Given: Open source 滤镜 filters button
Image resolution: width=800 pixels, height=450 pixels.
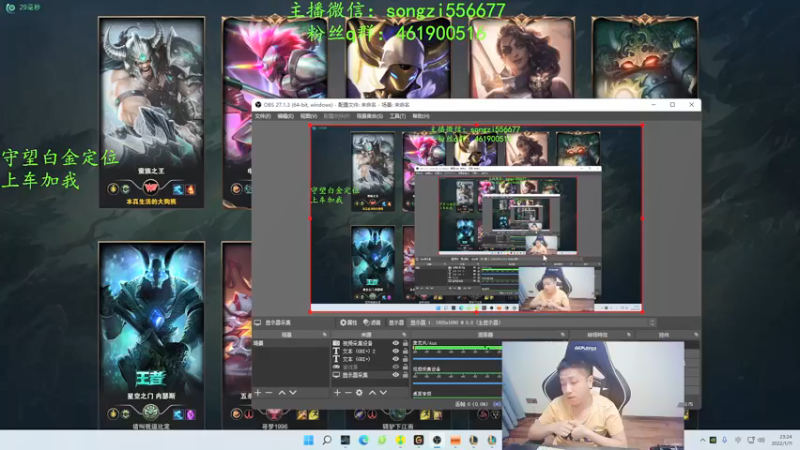Looking at the screenshot, I should coord(372,322).
